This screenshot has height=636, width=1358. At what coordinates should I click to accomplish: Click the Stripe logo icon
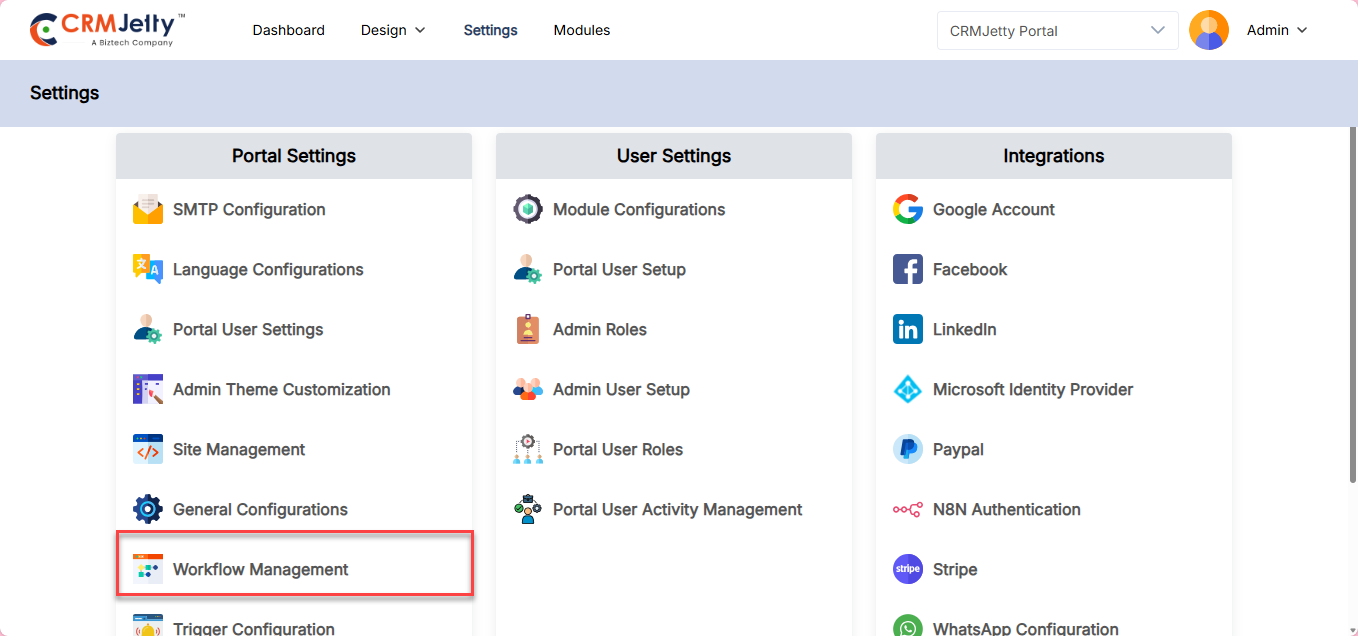[908, 570]
